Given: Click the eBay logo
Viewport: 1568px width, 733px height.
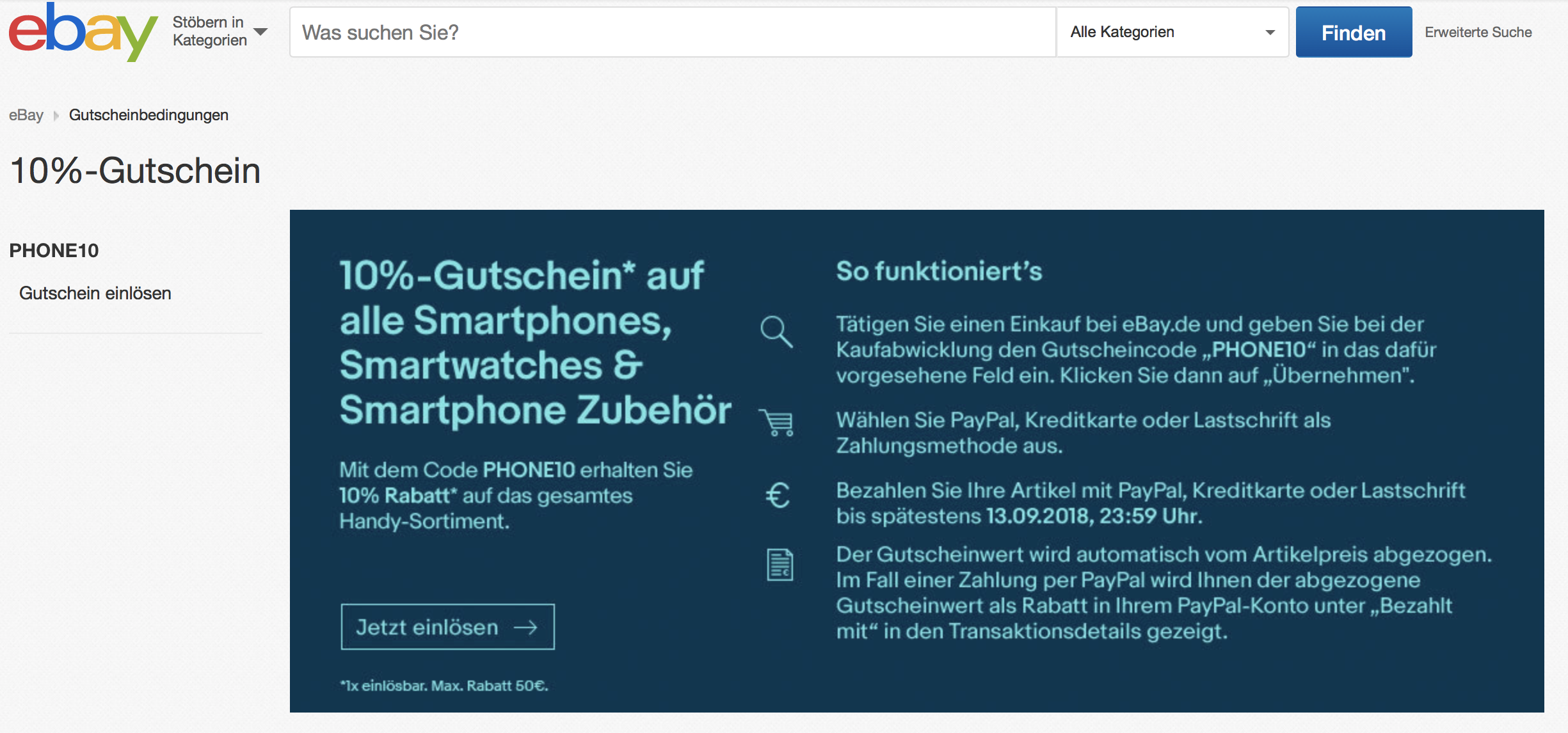Looking at the screenshot, I should tap(82, 32).
